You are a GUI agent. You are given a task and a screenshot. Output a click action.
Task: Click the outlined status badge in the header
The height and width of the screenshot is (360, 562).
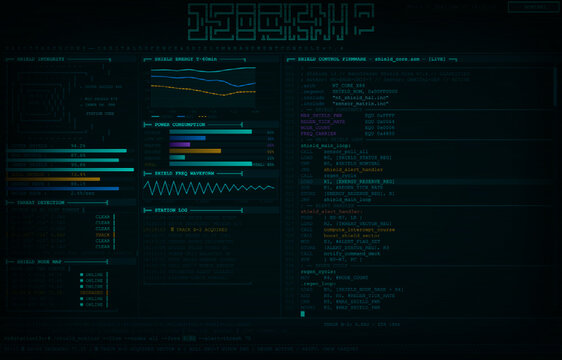pos(533,7)
